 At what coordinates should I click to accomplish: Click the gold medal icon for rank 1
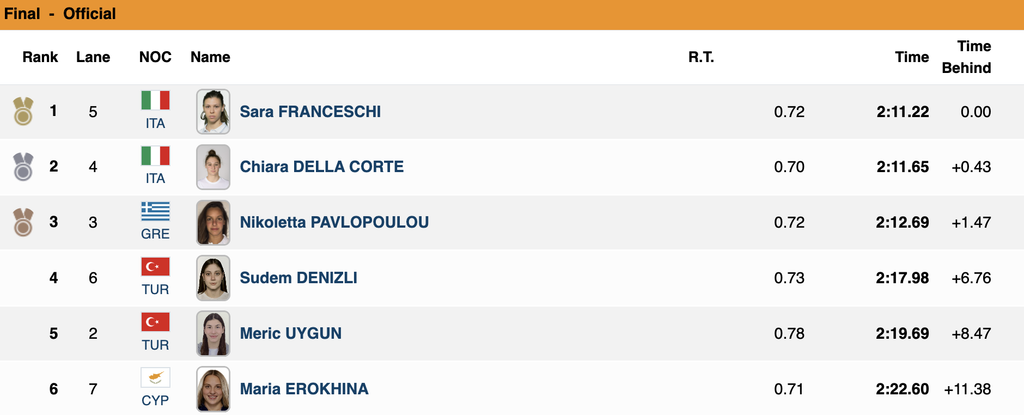23,111
